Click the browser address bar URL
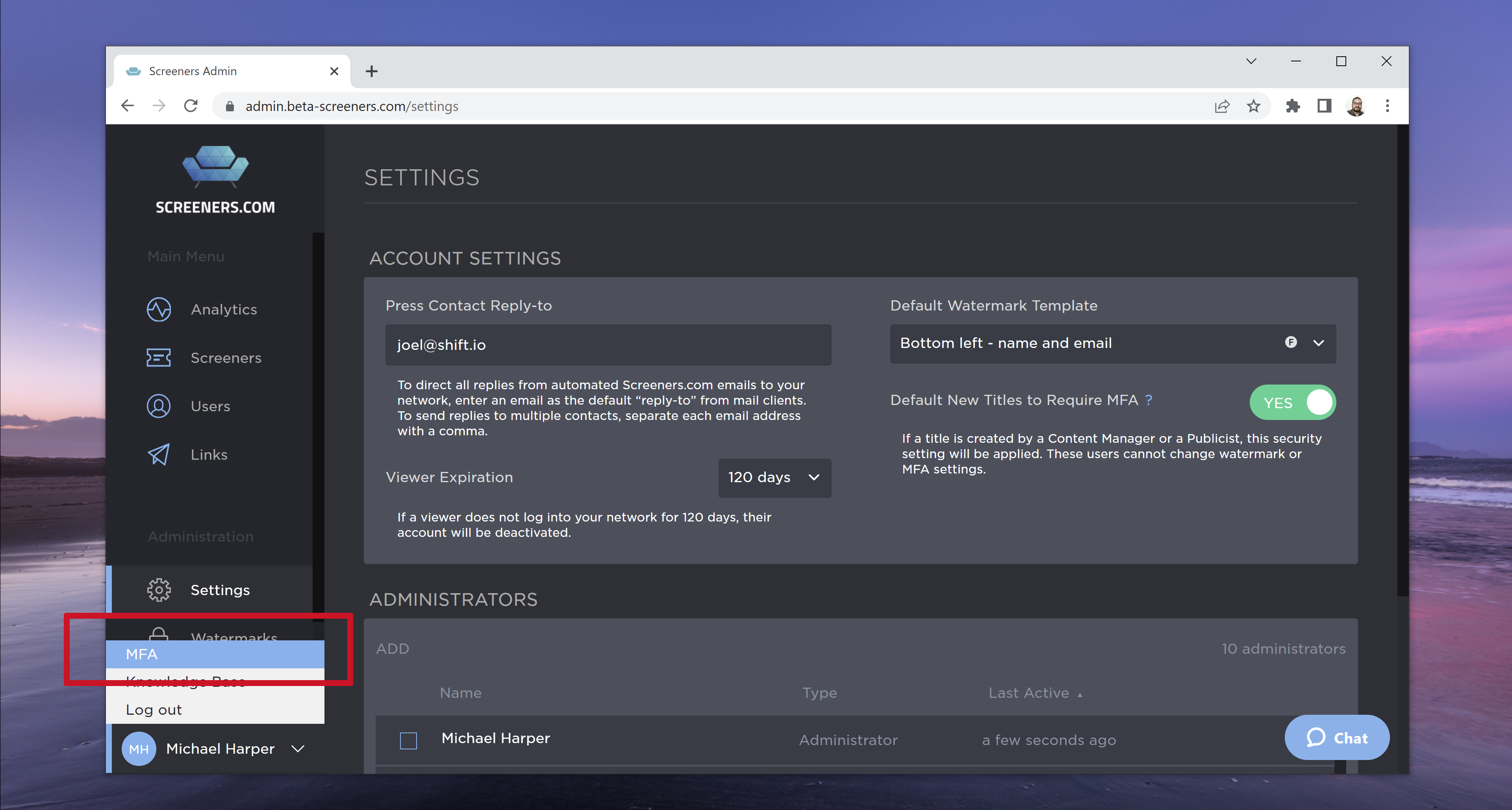 pyautogui.click(x=352, y=106)
